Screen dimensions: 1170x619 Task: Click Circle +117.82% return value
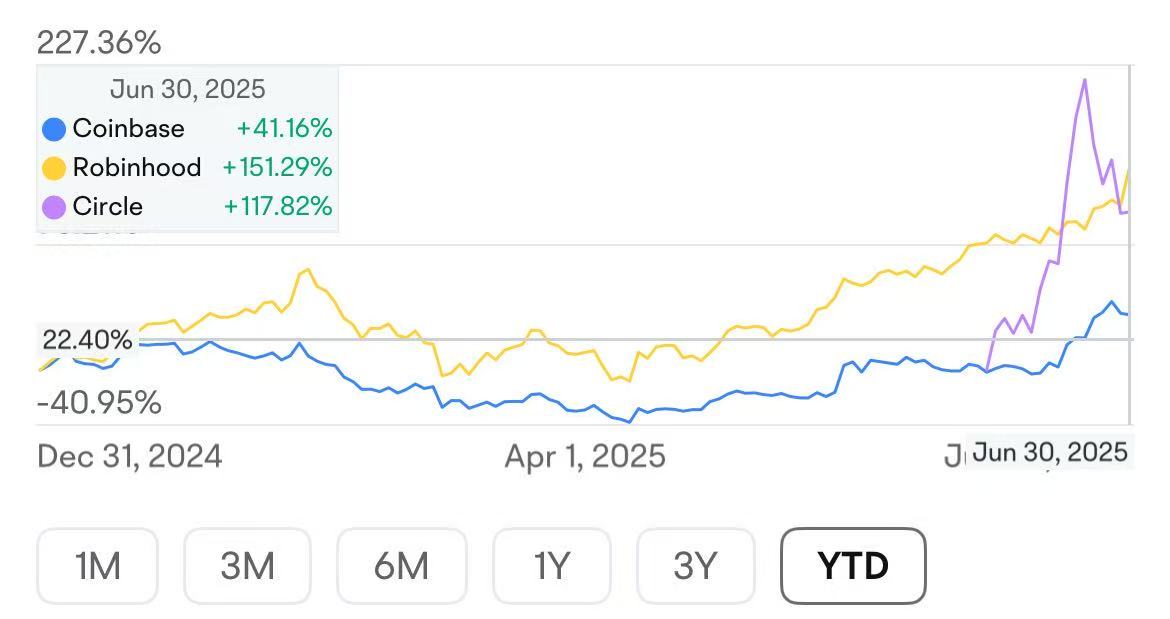(x=278, y=207)
